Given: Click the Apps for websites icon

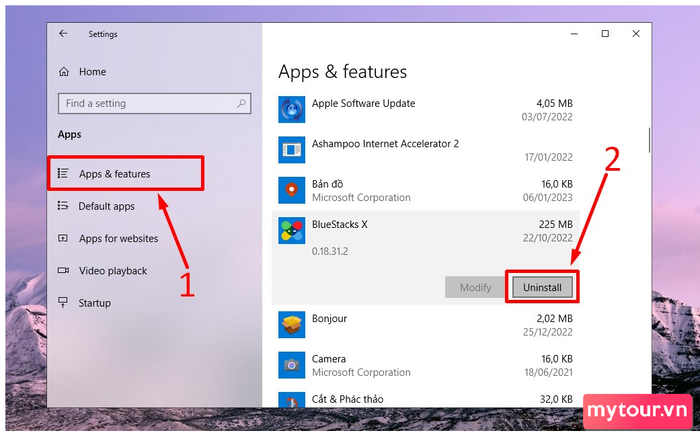Looking at the screenshot, I should point(63,238).
